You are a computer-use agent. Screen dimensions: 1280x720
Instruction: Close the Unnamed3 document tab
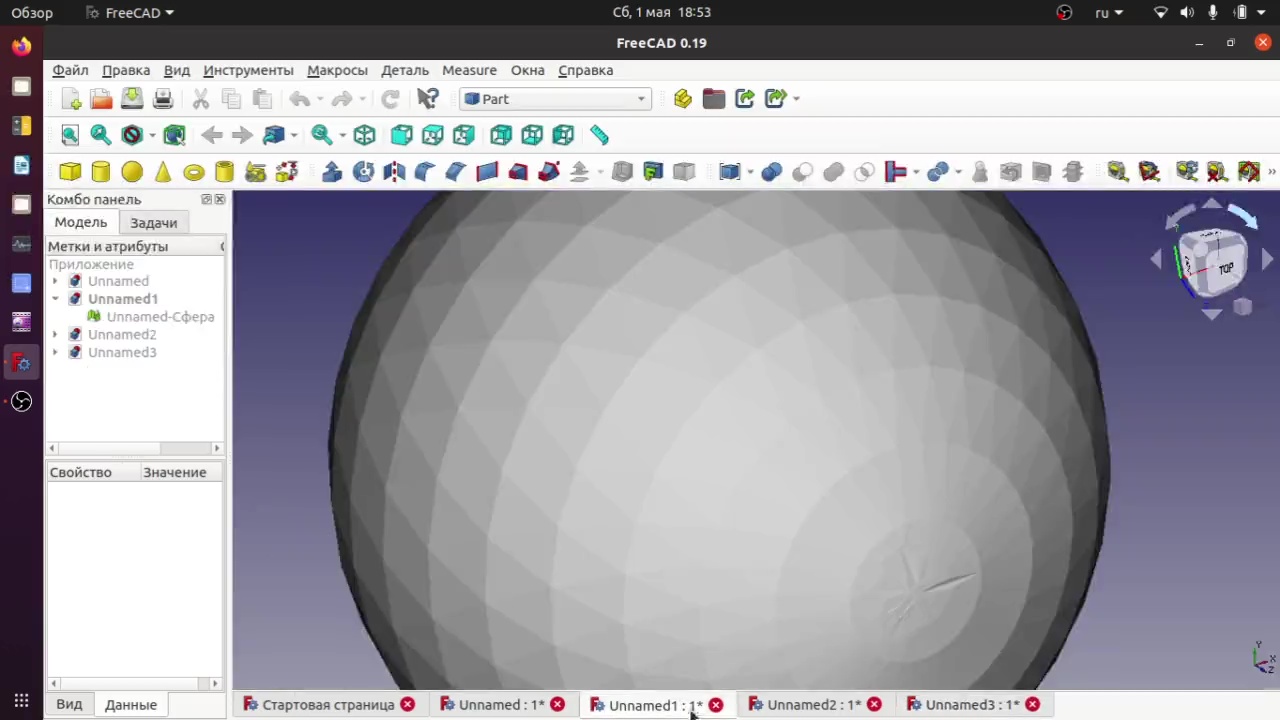tap(1032, 705)
